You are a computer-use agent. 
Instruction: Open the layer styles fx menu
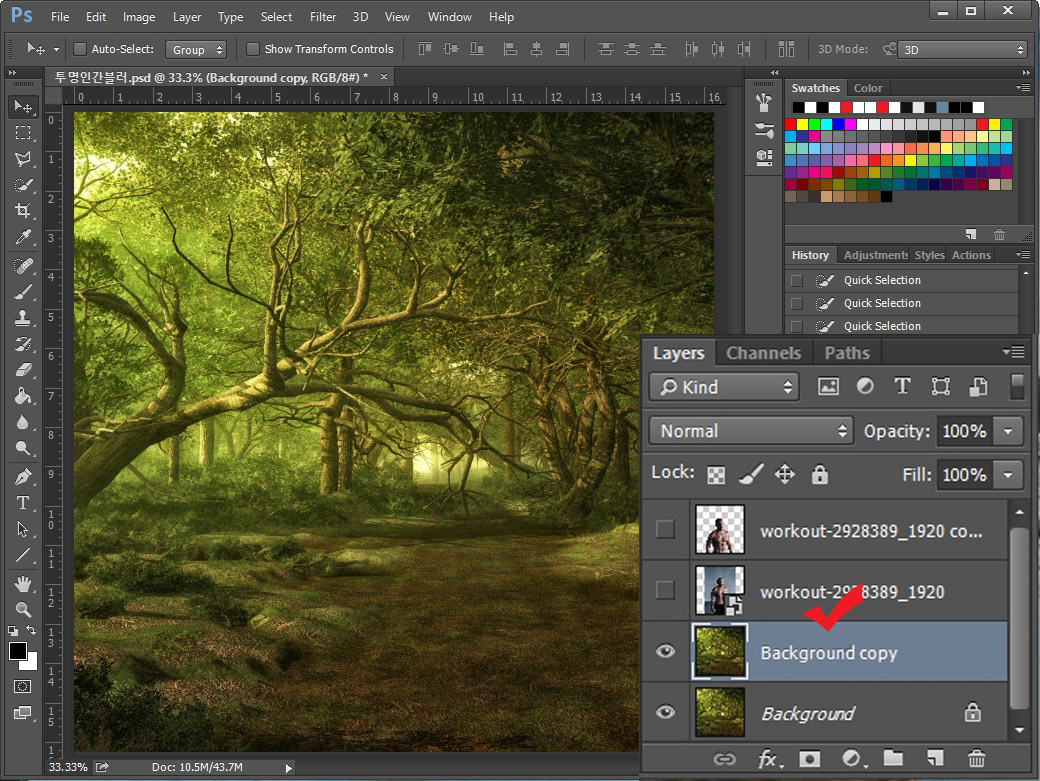(768, 759)
